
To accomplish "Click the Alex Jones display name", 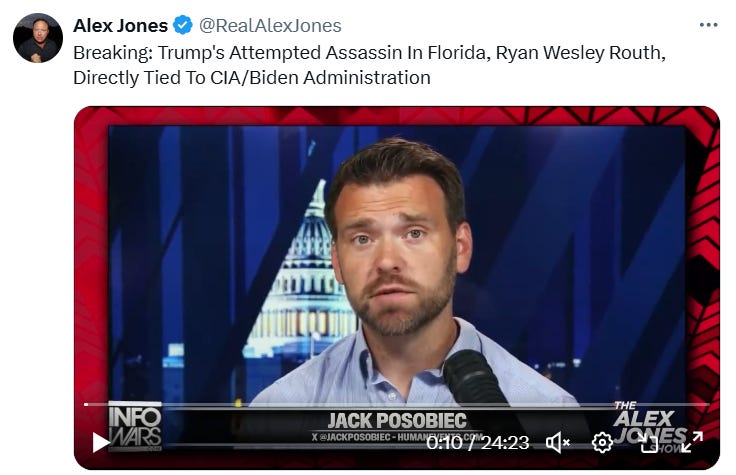I will click(120, 25).
